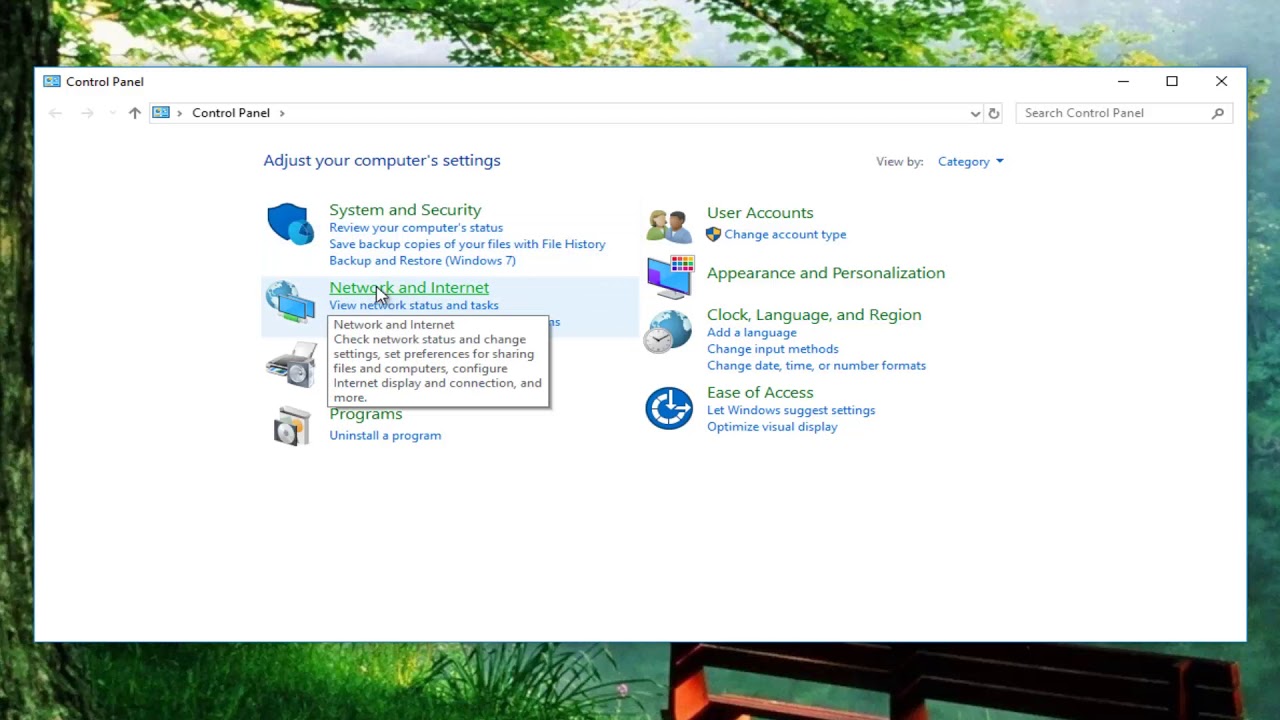This screenshot has width=1280, height=720.
Task: Click the Forward navigation arrow
Action: (x=87, y=113)
